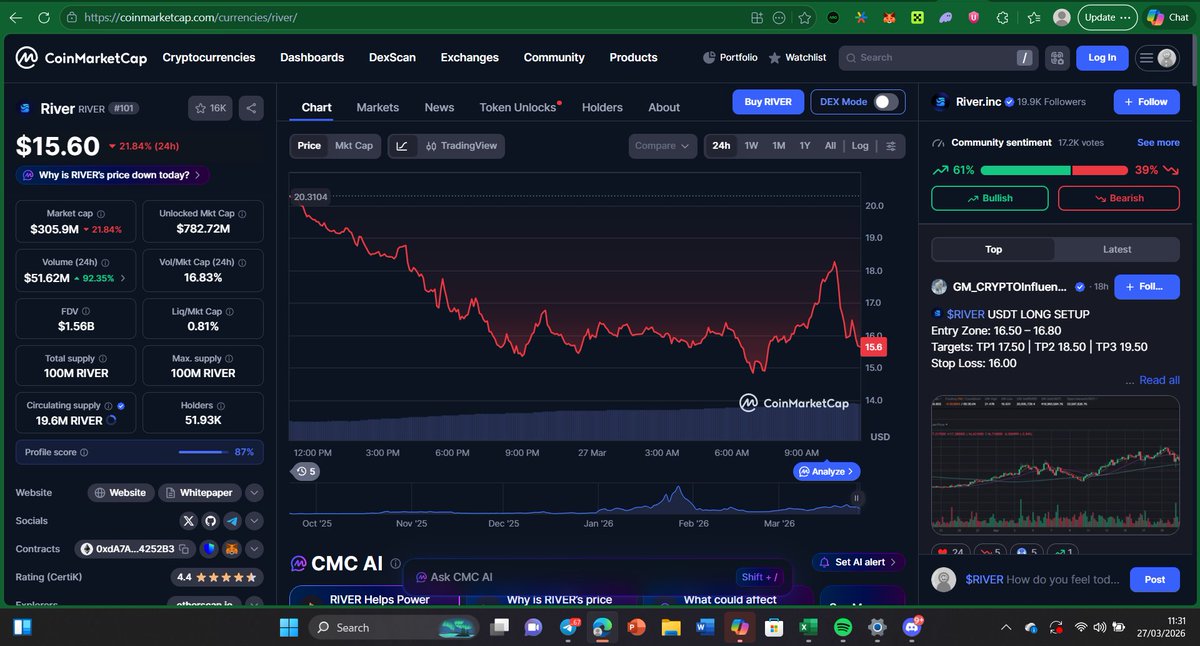Select Mkt Cap chart mode
The image size is (1200, 646).
[x=353, y=146]
